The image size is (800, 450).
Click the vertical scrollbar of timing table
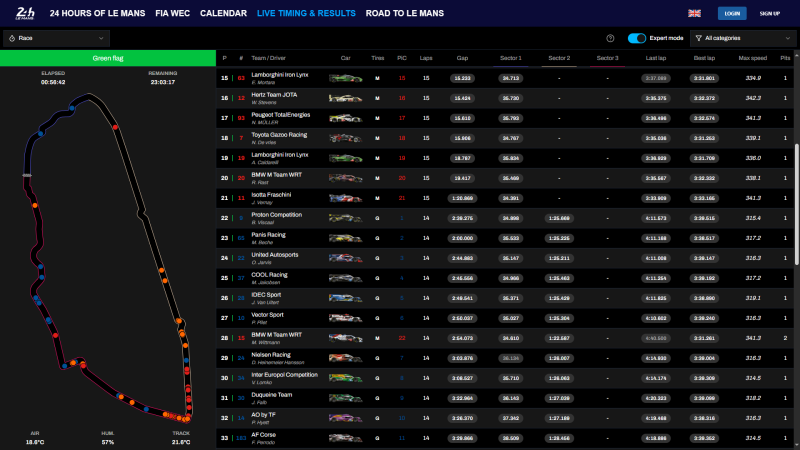(797, 204)
